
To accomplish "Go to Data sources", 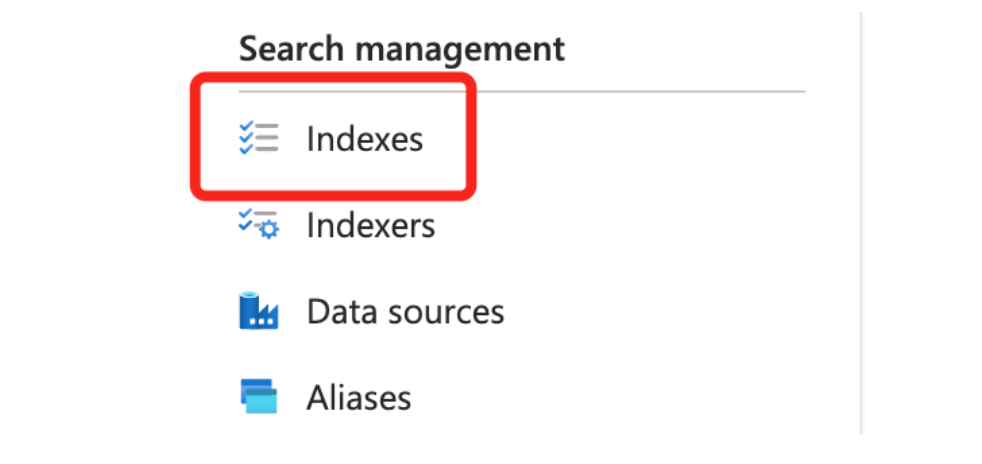I will coord(404,311).
